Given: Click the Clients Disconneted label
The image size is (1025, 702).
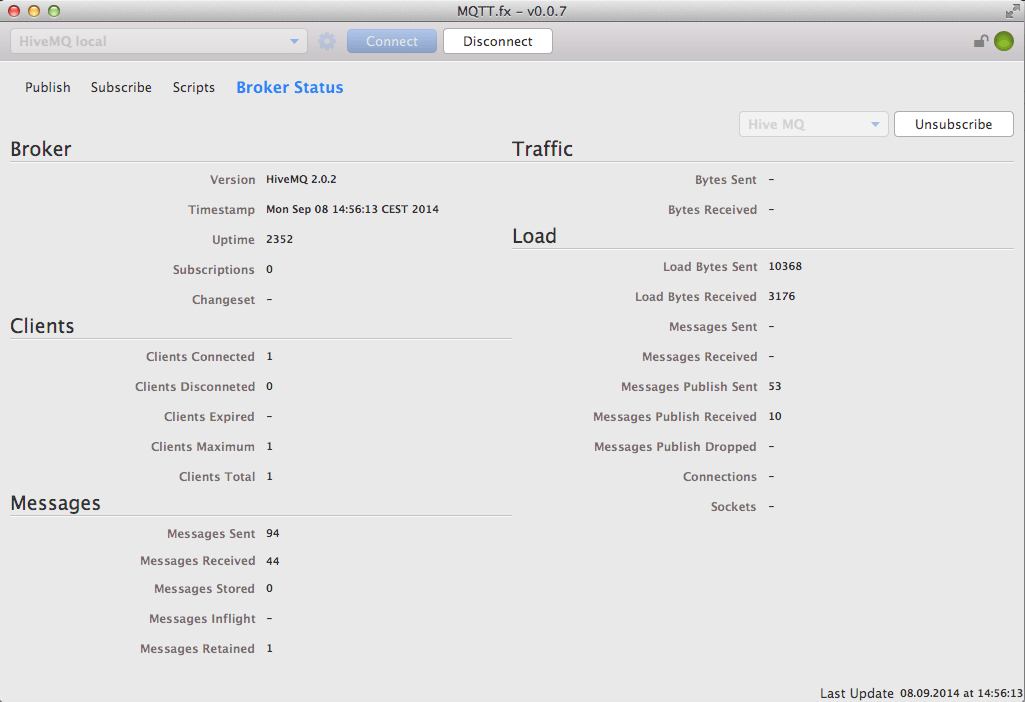Looking at the screenshot, I should click(195, 386).
